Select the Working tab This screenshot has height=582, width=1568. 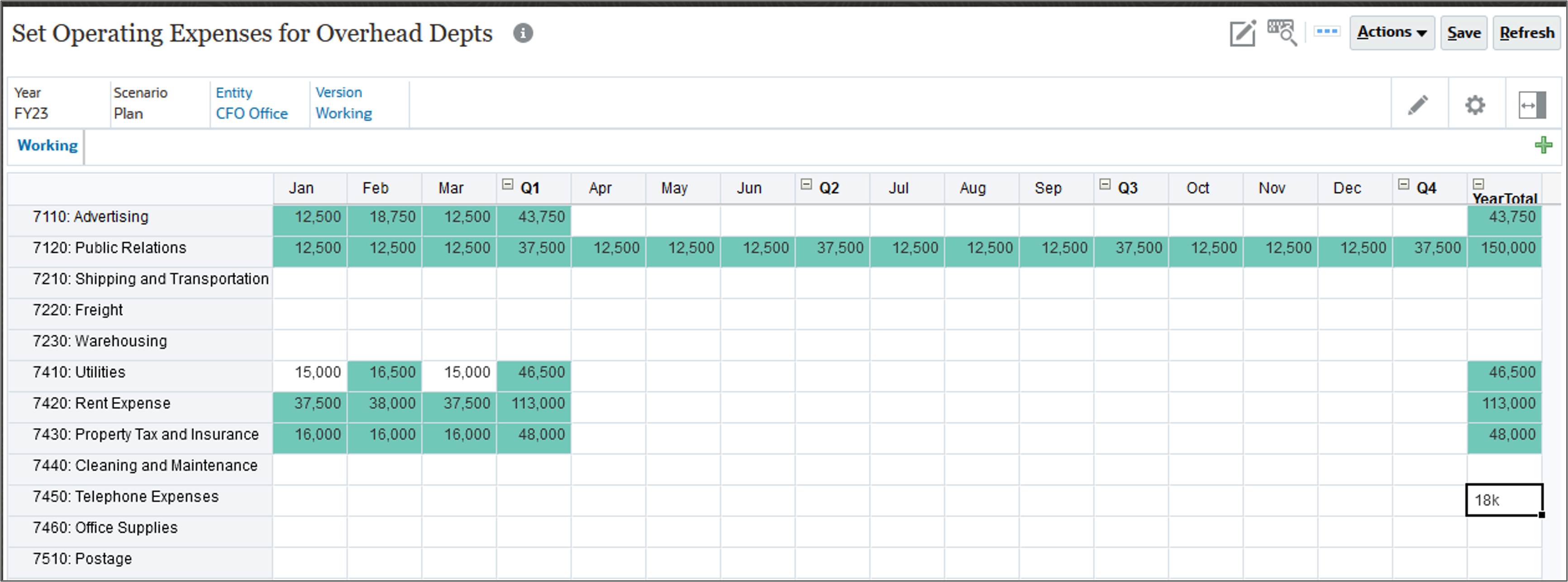tap(48, 146)
